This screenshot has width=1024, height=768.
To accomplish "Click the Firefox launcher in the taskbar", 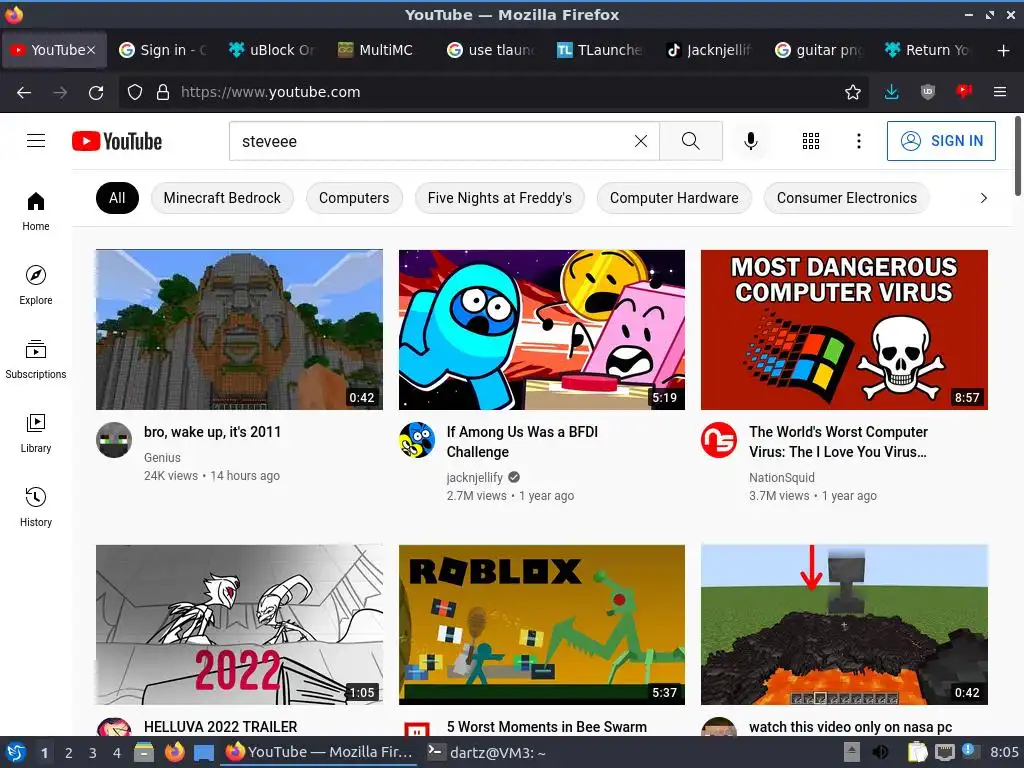I will click(x=174, y=752).
